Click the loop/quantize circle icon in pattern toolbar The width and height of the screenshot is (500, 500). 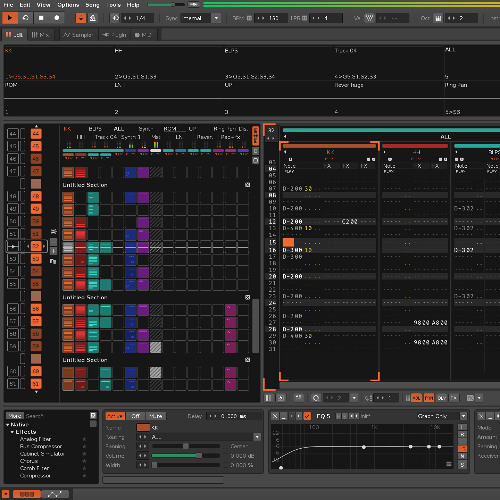(x=316, y=398)
